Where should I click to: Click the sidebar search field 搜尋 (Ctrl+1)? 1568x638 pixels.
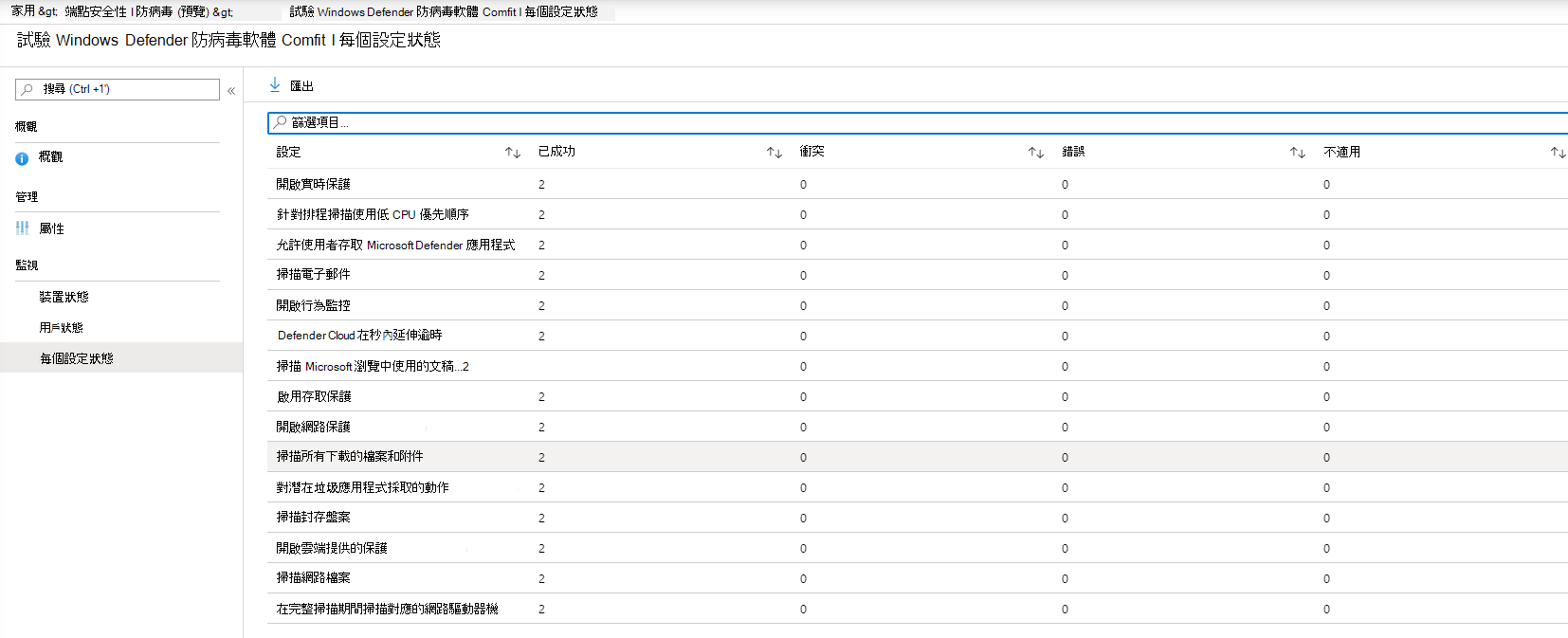tap(118, 89)
